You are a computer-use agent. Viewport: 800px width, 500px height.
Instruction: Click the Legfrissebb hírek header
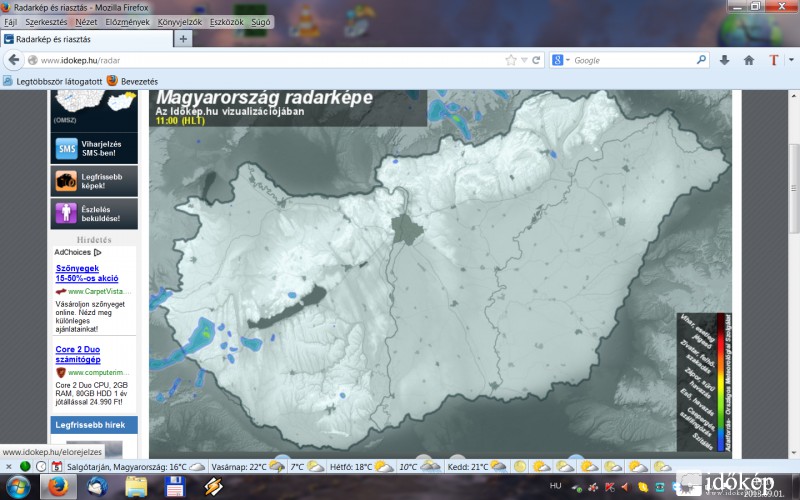(x=94, y=424)
